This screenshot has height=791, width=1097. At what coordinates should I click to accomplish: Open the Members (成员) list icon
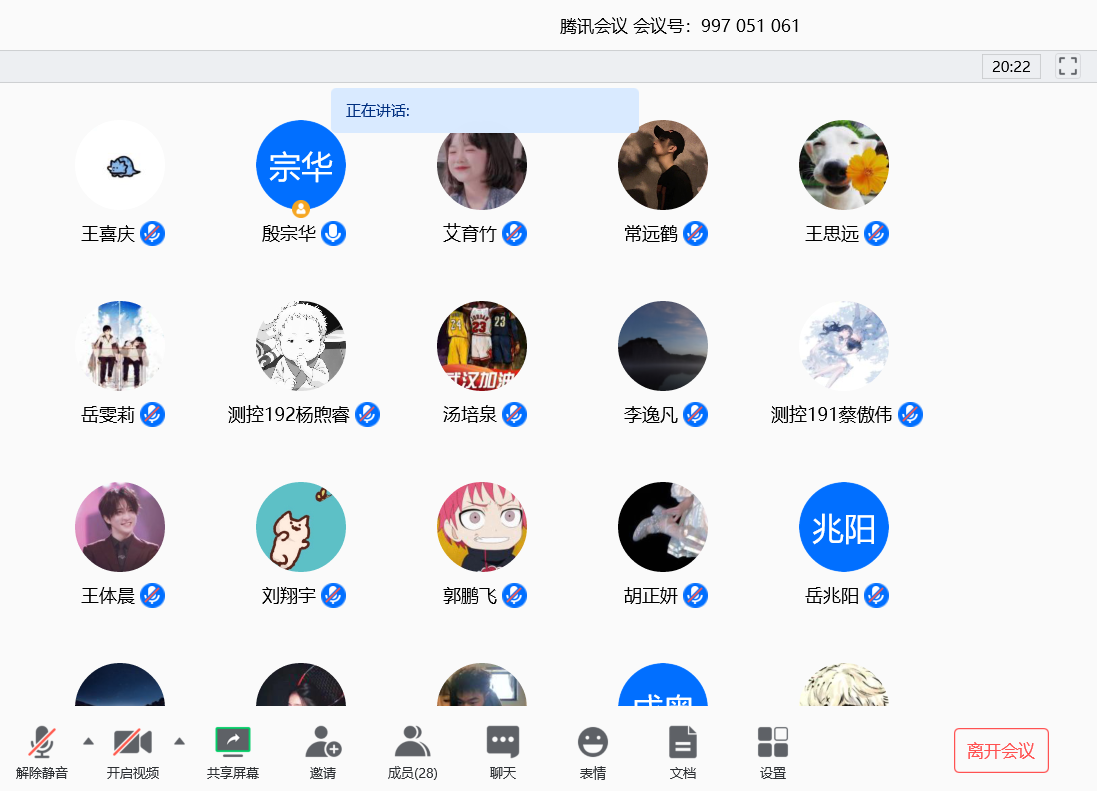412,742
